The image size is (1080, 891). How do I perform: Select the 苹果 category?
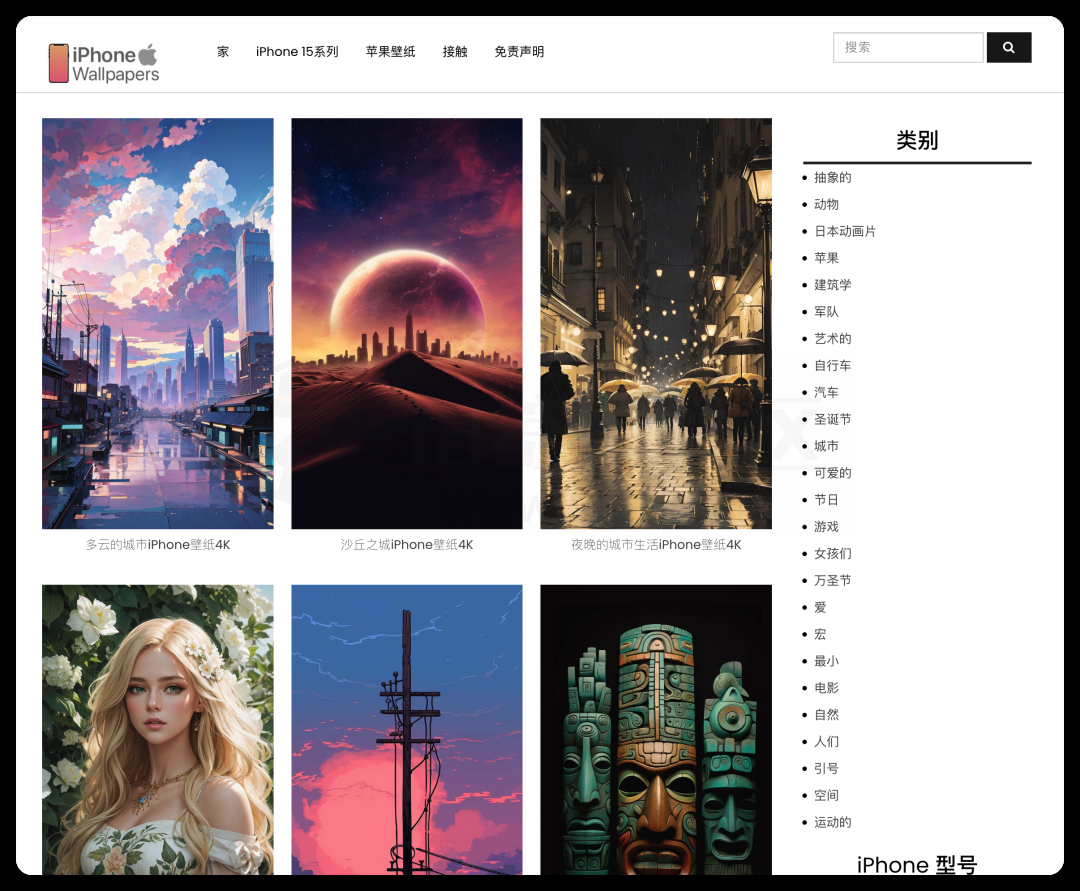[827, 258]
